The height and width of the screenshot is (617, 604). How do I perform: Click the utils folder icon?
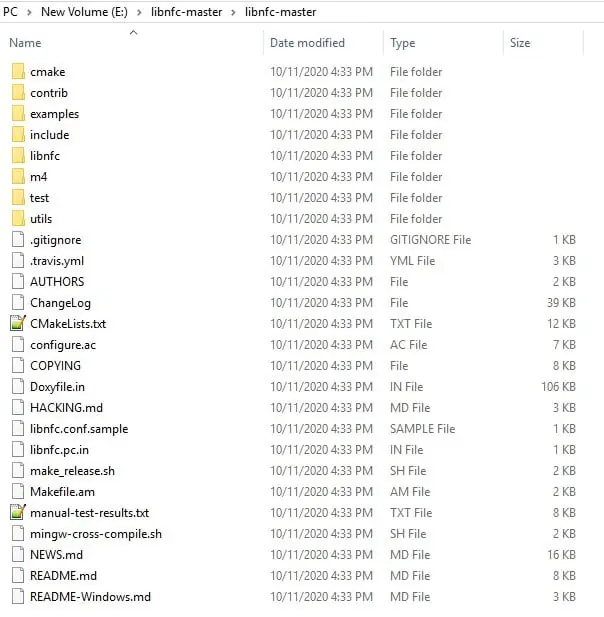(17, 219)
